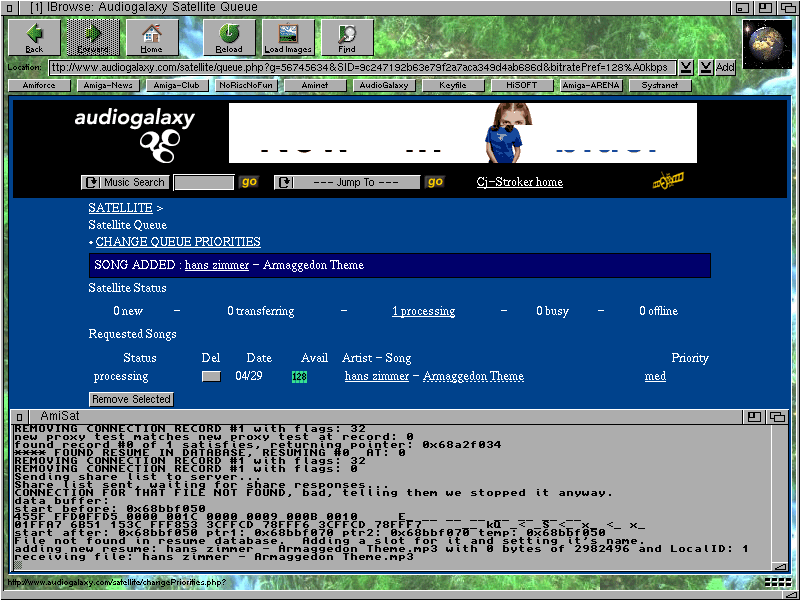Click the yellow satellite icon in the header
This screenshot has height=600, width=800.
pos(668,180)
